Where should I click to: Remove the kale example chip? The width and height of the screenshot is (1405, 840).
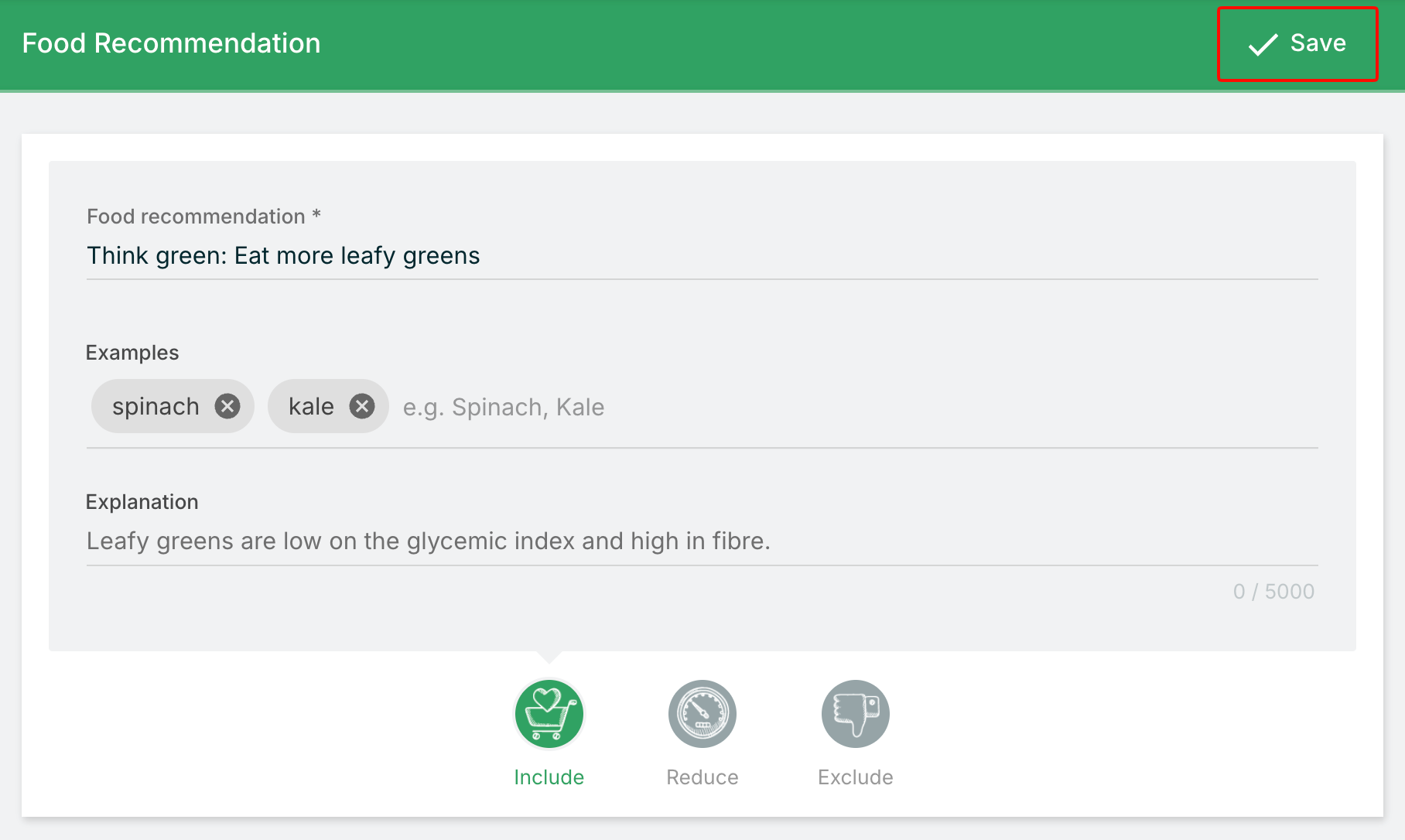362,406
